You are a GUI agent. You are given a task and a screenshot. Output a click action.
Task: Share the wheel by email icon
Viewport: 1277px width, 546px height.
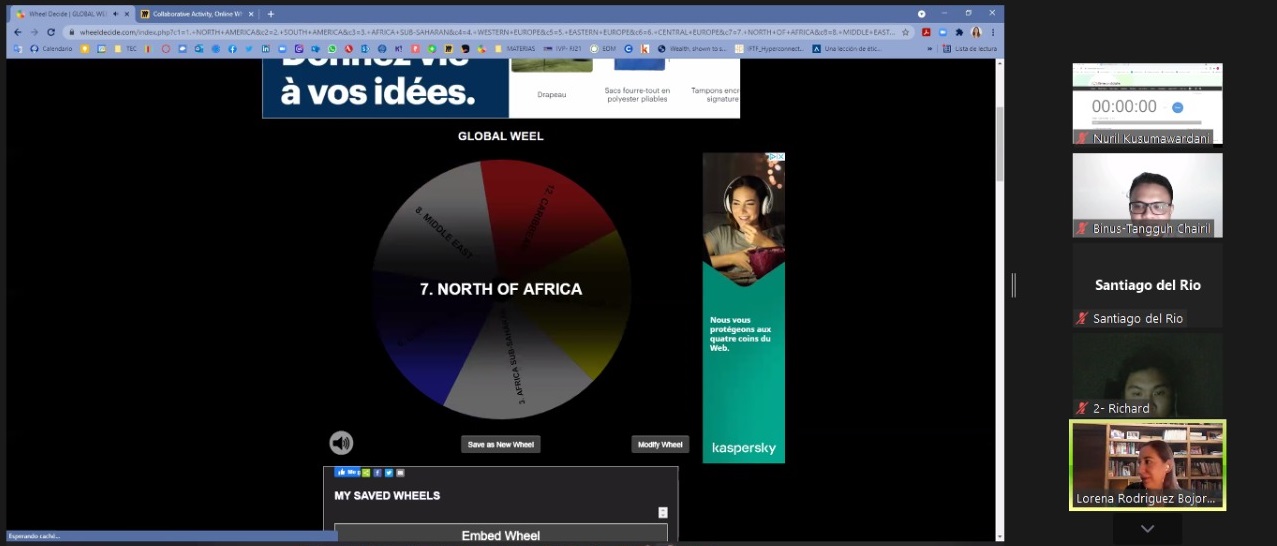pos(400,473)
